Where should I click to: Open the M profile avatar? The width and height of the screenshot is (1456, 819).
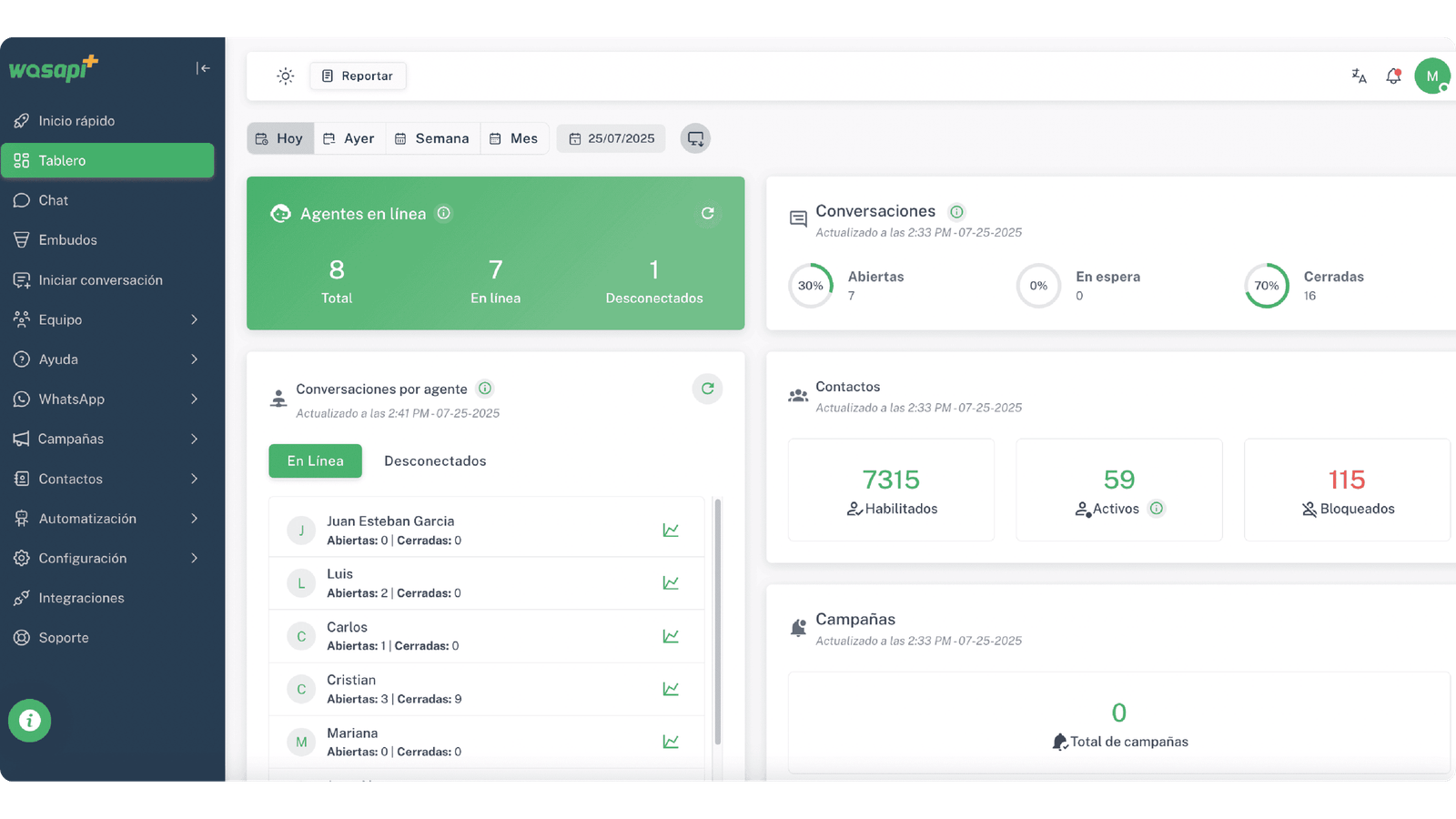(x=1433, y=76)
